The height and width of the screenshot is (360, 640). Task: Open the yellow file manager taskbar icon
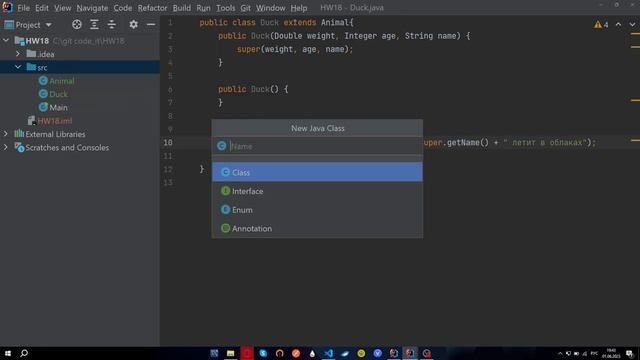point(231,353)
